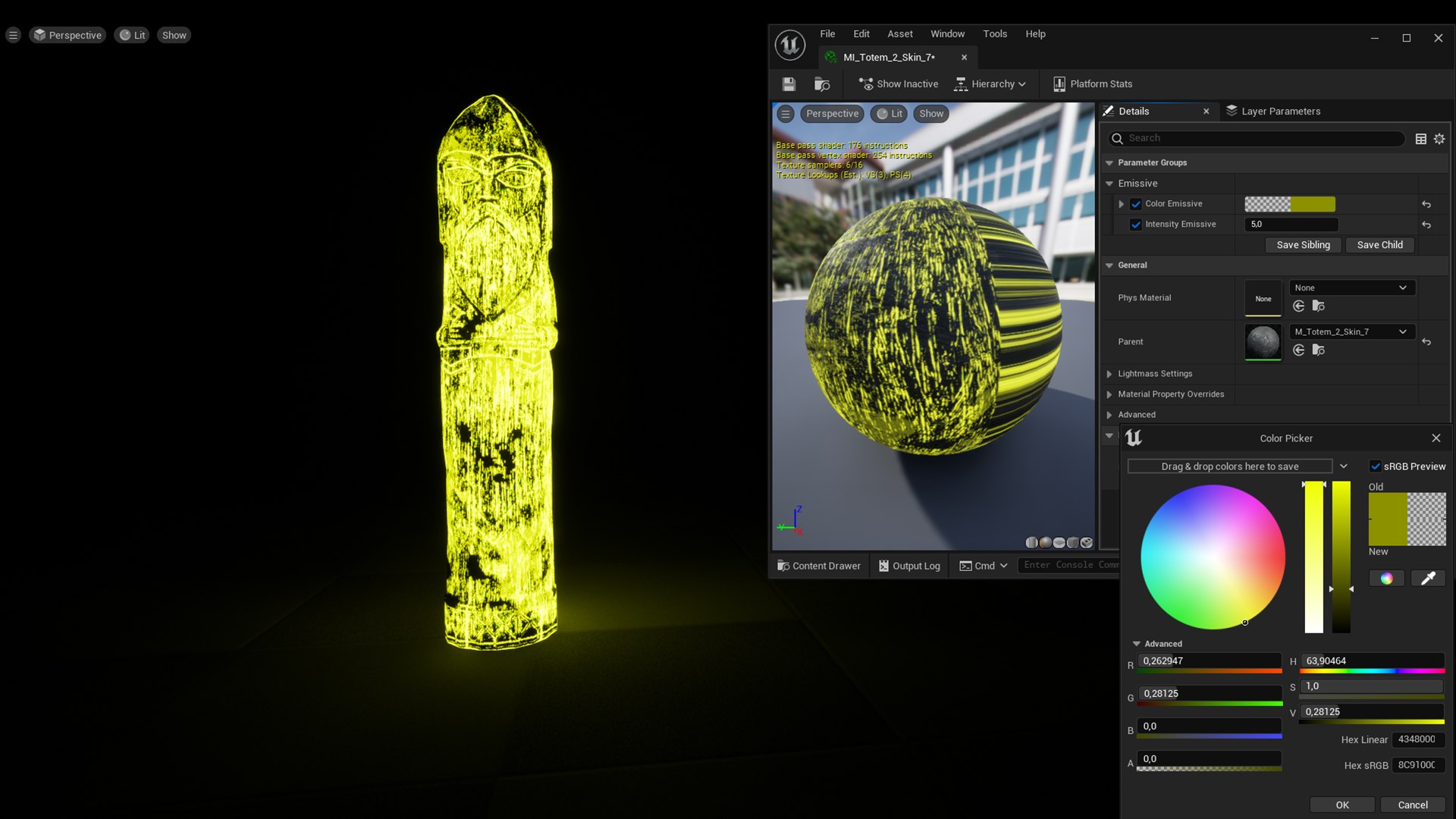Open the Tools menu
The image size is (1456, 819).
[995, 34]
